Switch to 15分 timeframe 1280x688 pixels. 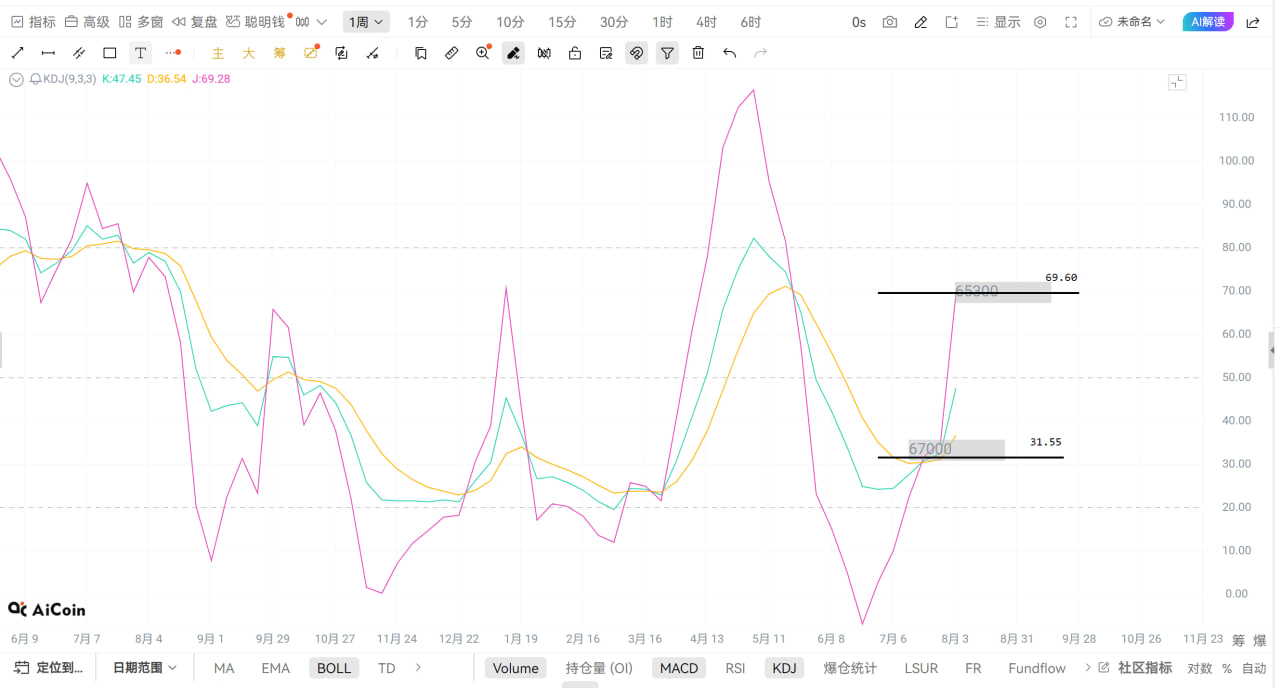563,22
